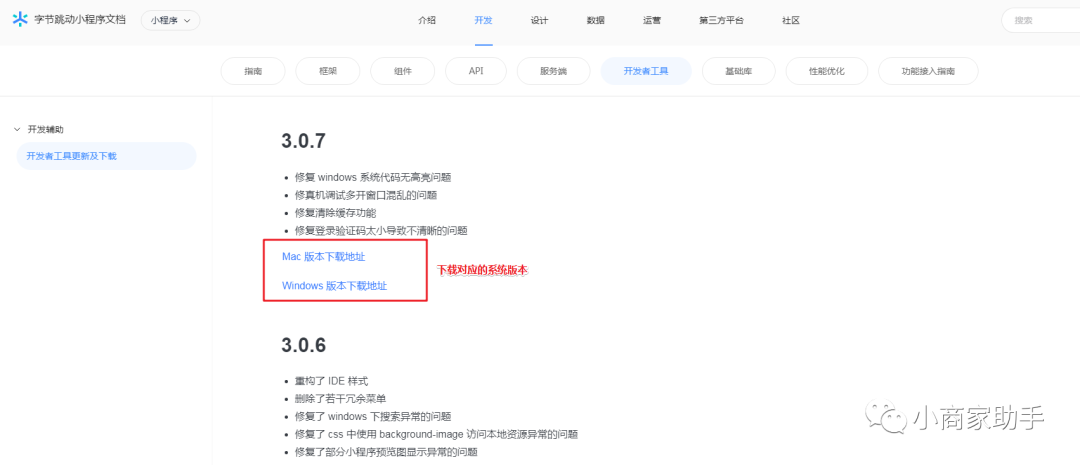Click text 删除了若干冗余菜单
This screenshot has height=465, width=1080.
point(339,399)
